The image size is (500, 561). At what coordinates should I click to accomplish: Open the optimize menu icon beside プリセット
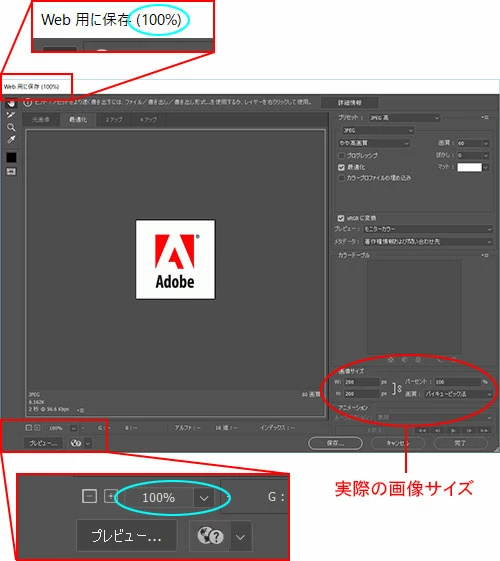coord(485,117)
